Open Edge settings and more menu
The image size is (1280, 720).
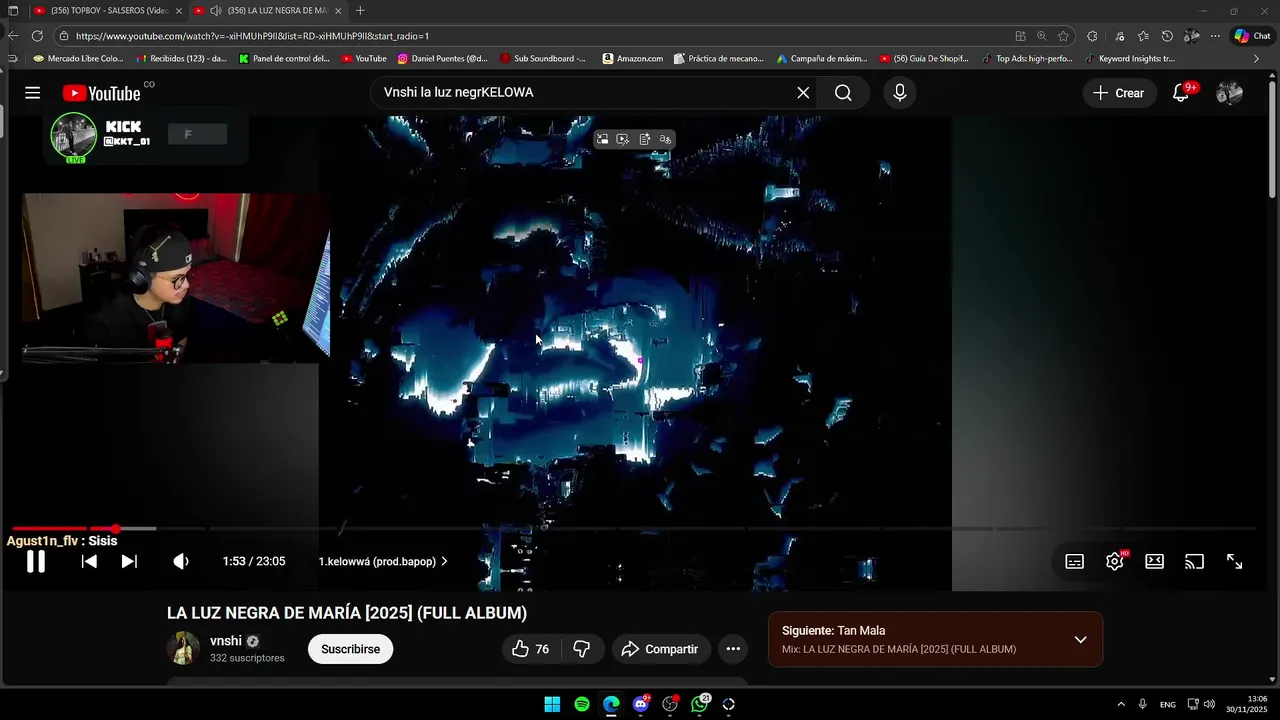point(1215,36)
